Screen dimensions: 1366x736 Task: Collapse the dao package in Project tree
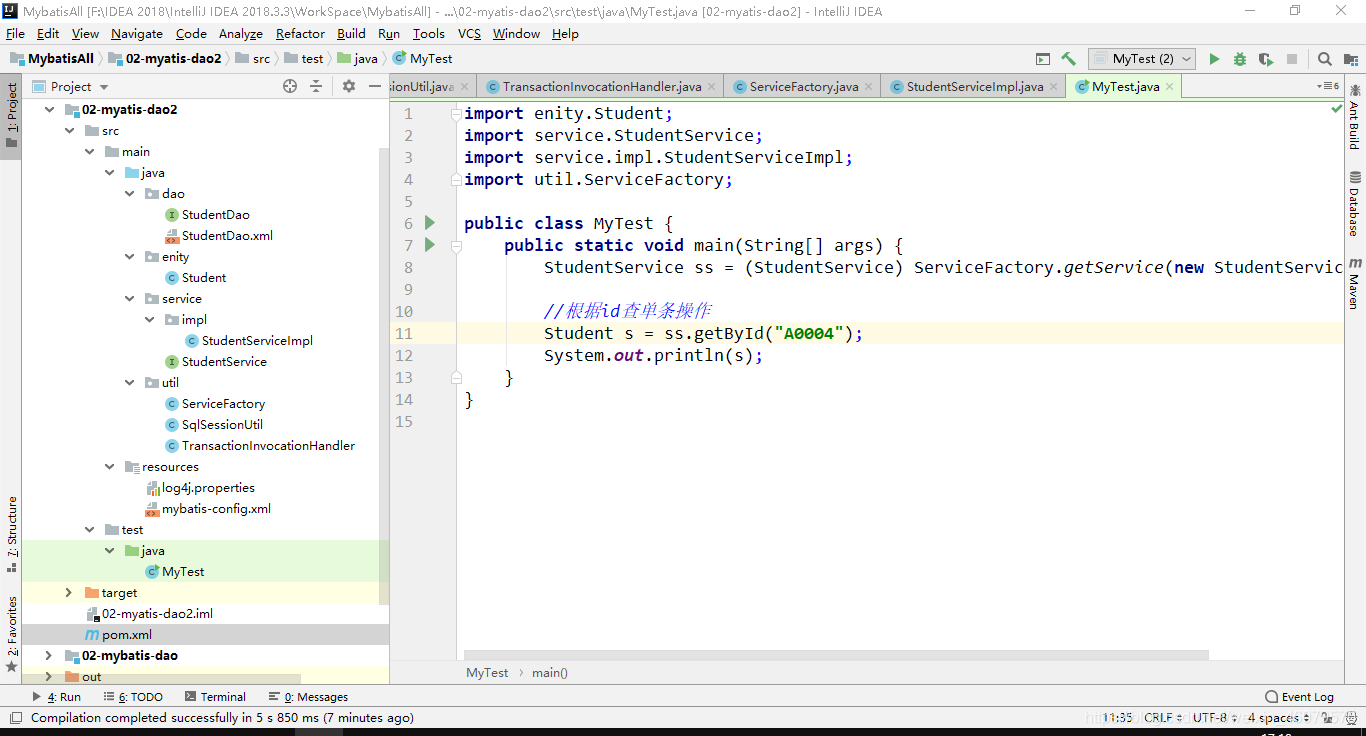[127, 193]
